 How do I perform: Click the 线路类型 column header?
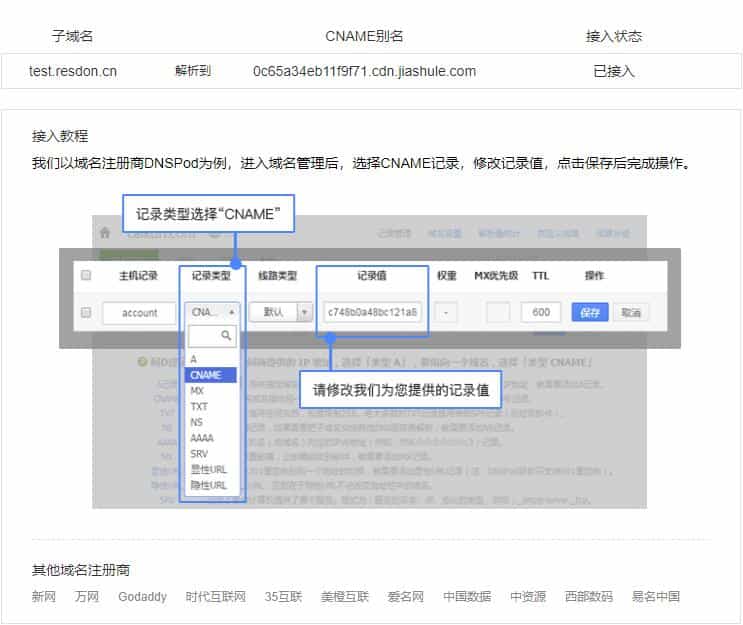(x=277, y=275)
